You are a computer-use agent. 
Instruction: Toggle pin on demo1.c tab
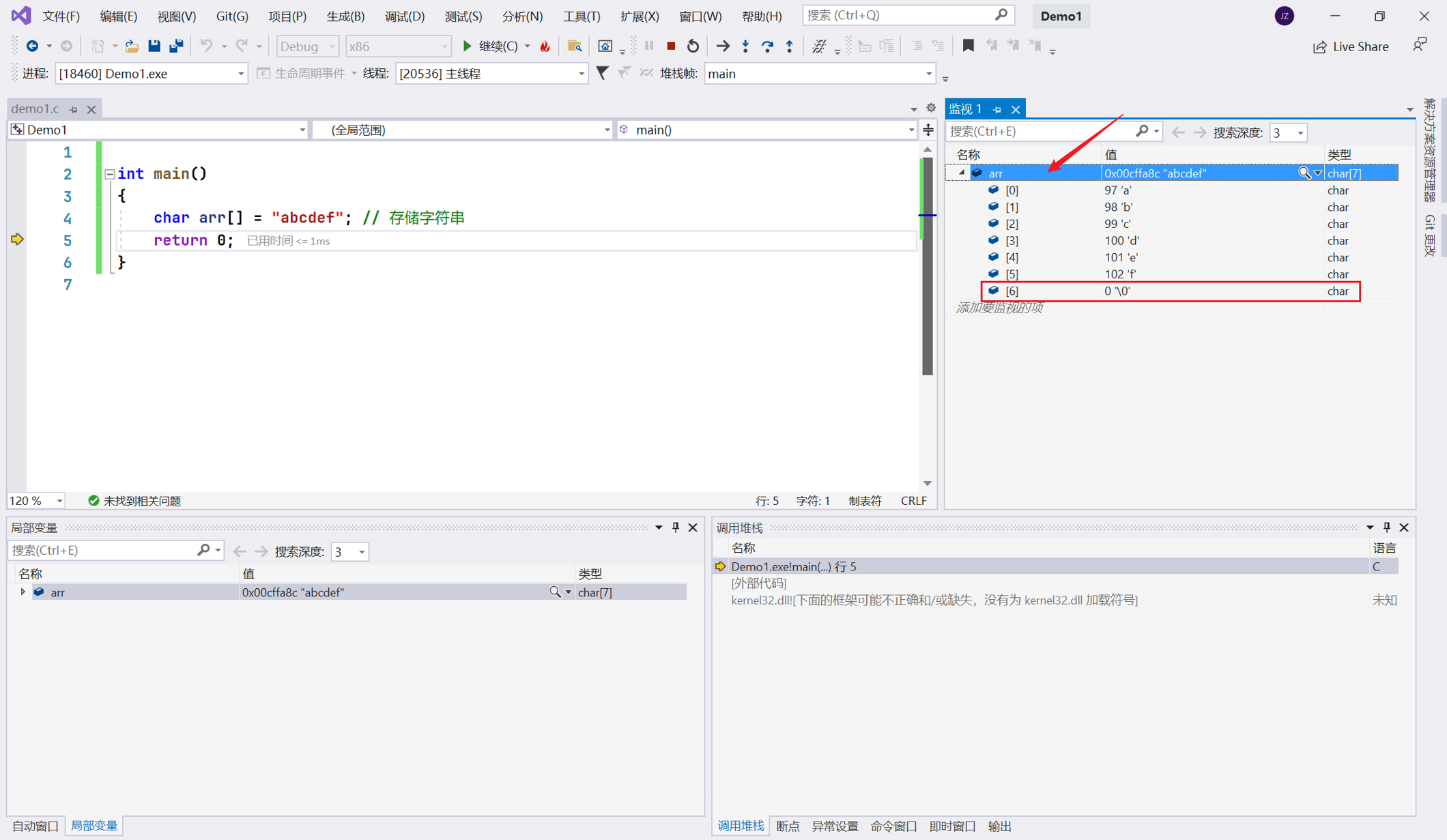(x=74, y=109)
